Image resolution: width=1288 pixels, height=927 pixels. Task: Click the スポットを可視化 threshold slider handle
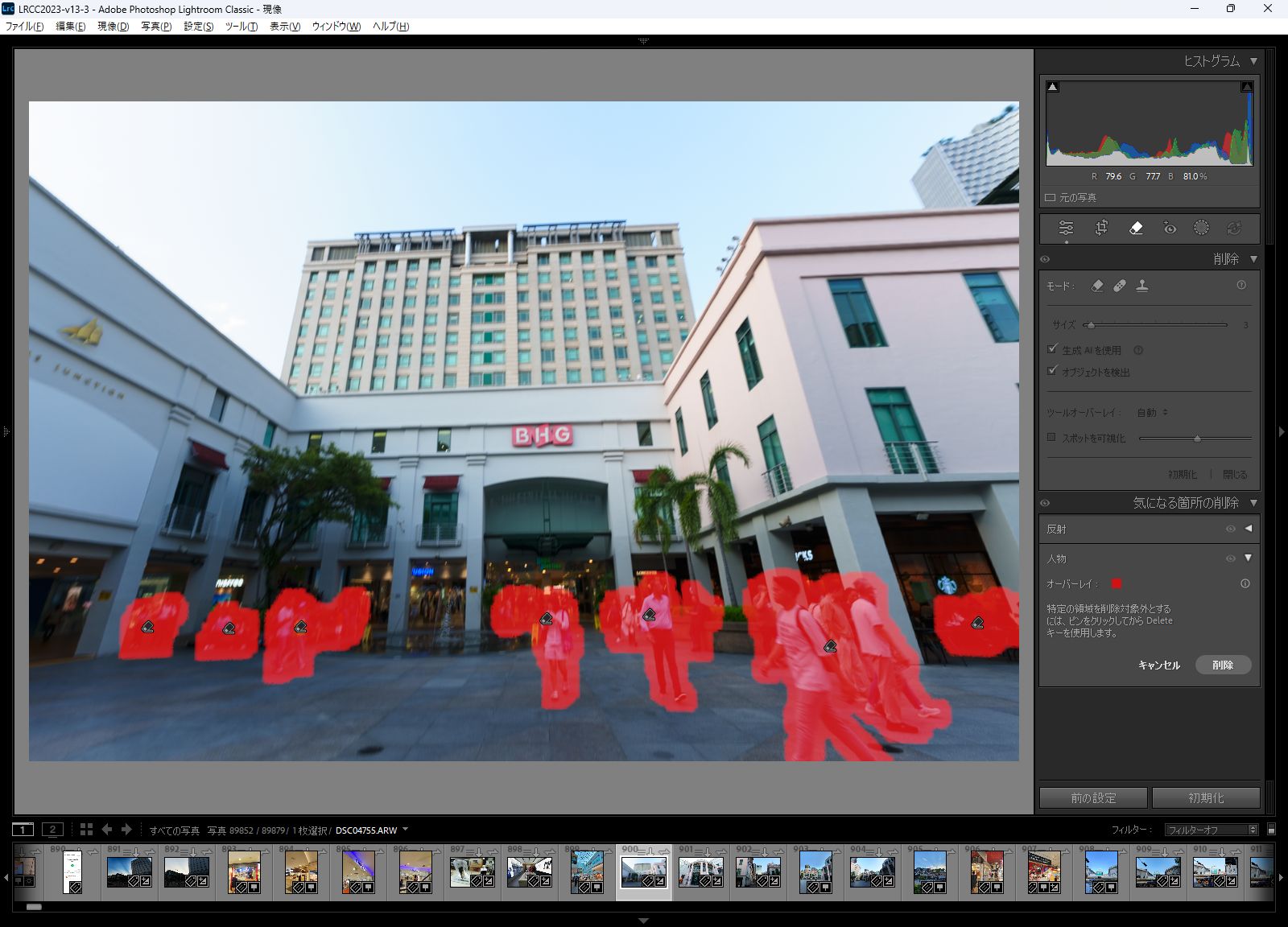[1197, 439]
